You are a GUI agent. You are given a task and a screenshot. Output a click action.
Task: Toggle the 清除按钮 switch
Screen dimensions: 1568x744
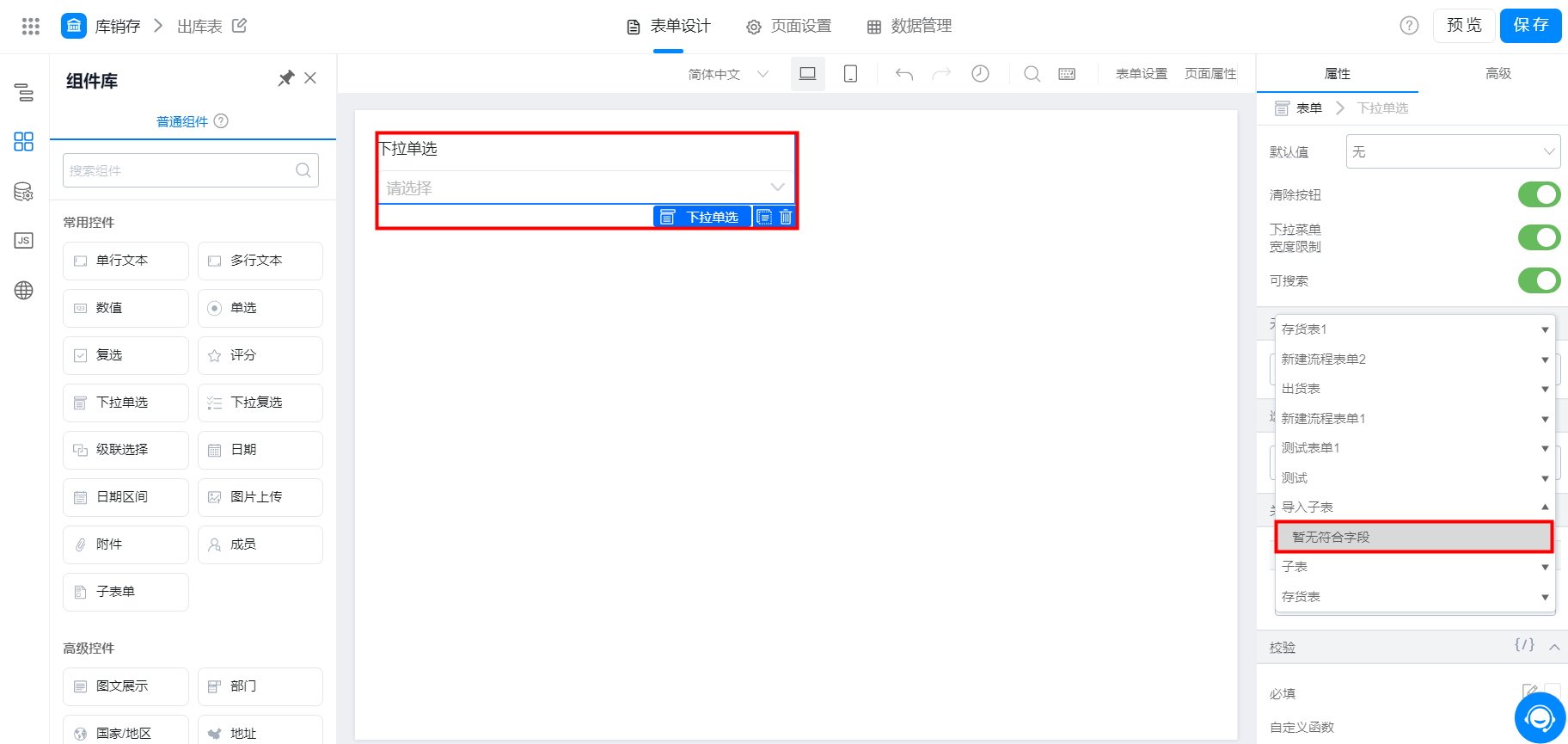pos(1539,194)
